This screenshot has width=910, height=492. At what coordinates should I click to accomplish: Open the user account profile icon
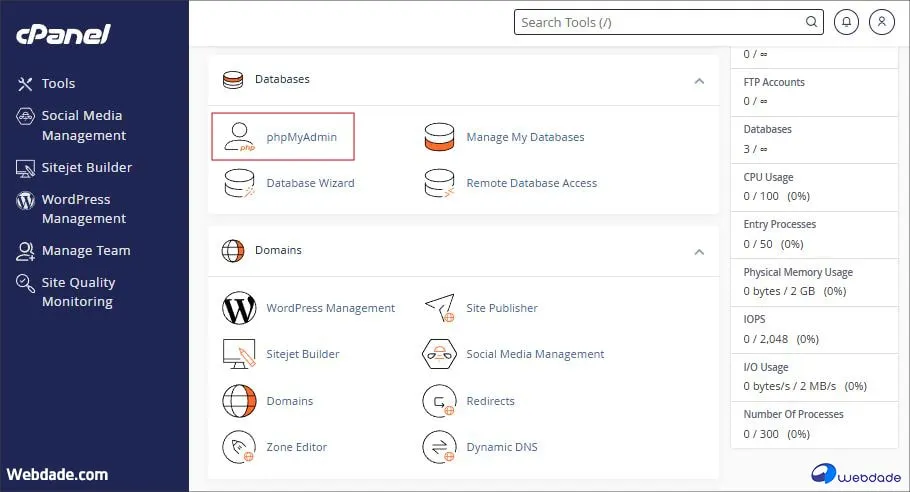(882, 22)
